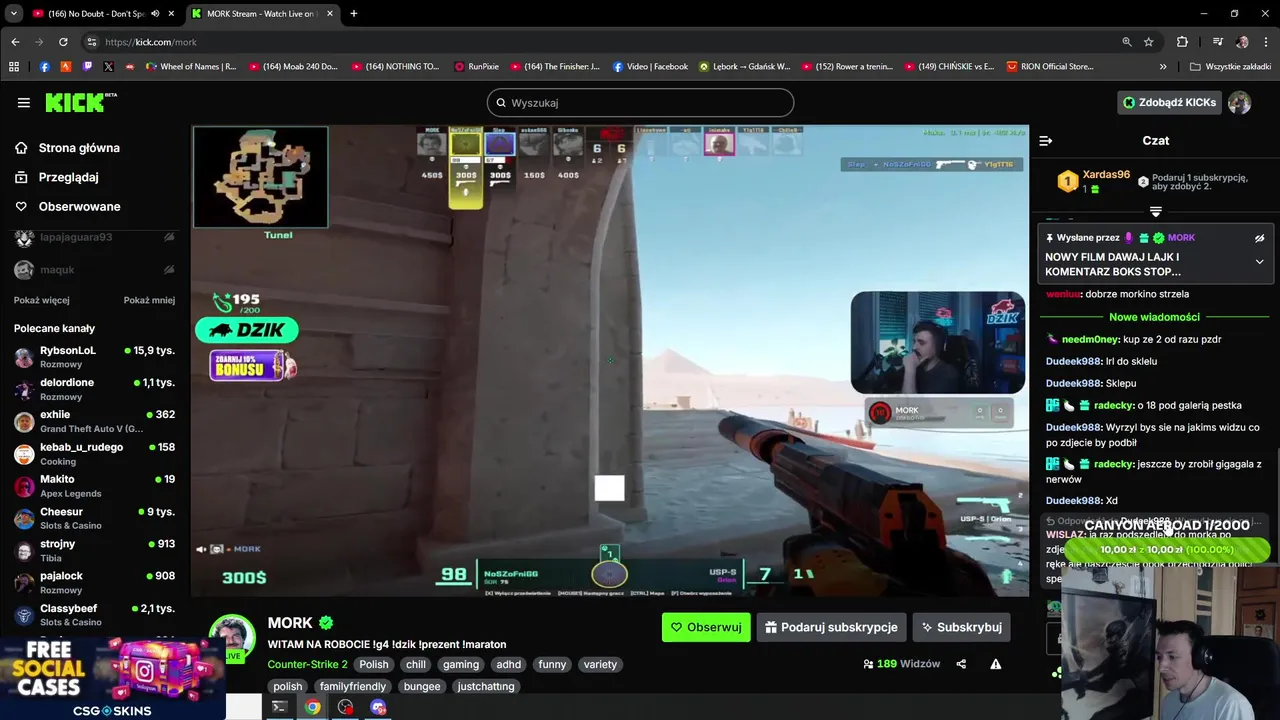Expand the chat leaderboard arrow below Xardas96
The image size is (1280, 720).
point(1156,211)
